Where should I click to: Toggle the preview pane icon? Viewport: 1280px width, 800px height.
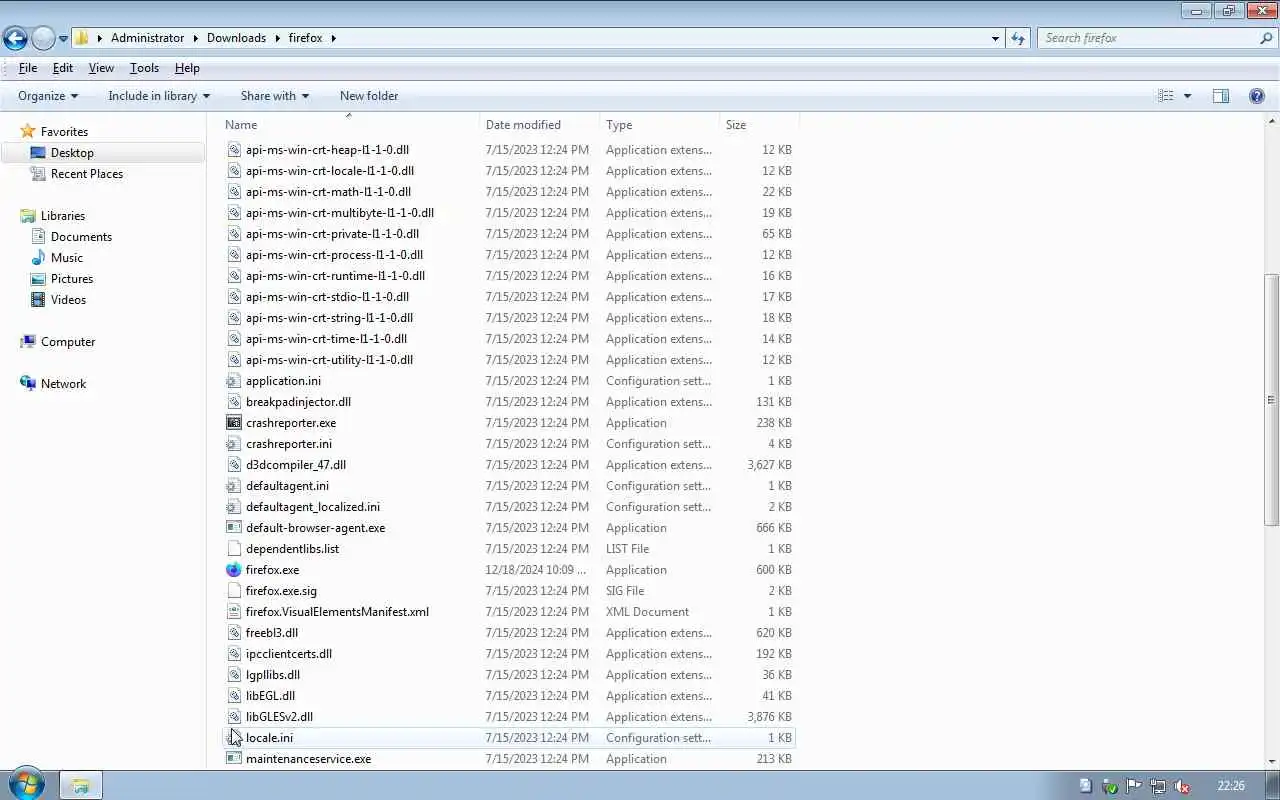tap(1221, 96)
